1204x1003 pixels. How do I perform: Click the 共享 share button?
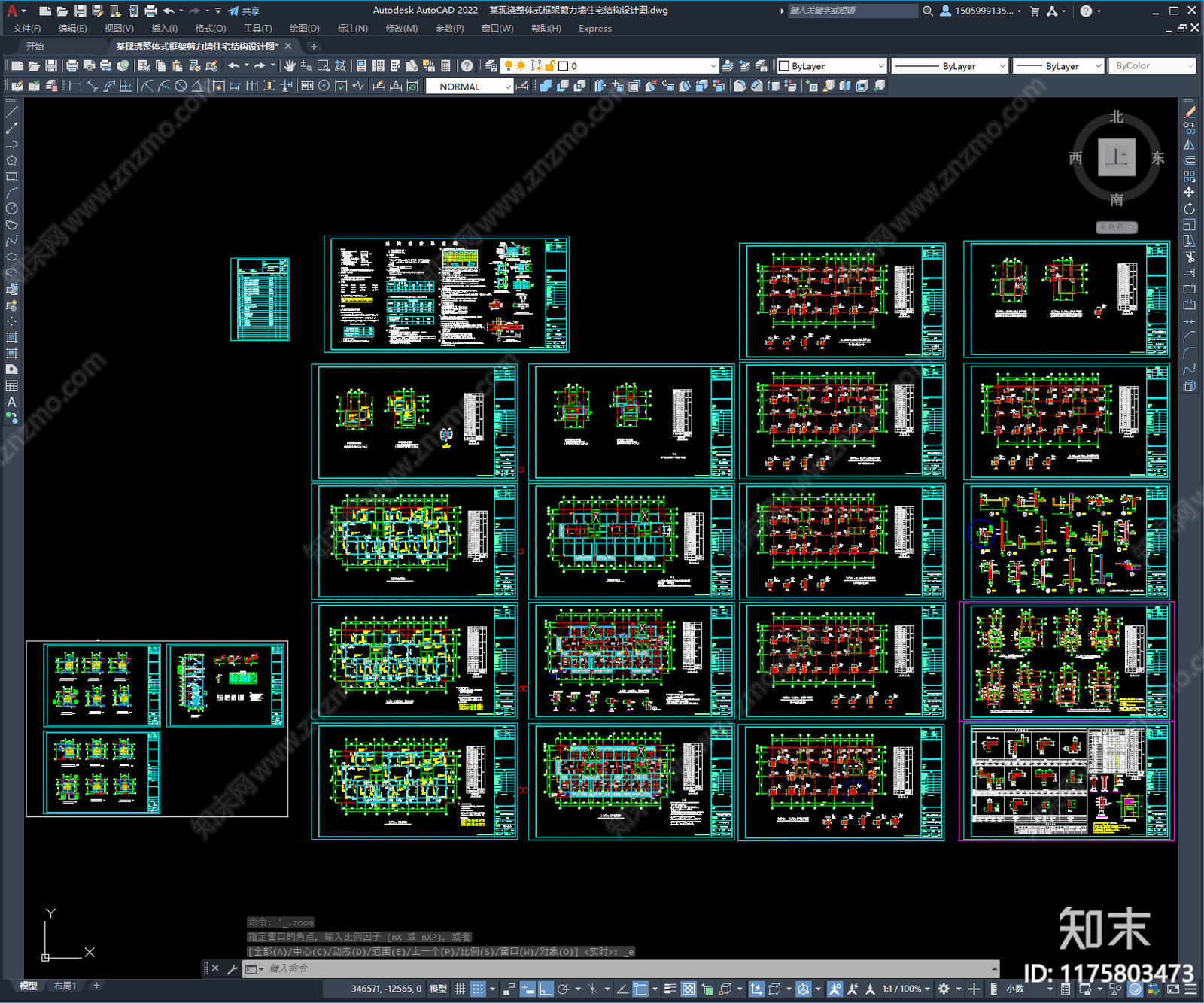tap(244, 11)
